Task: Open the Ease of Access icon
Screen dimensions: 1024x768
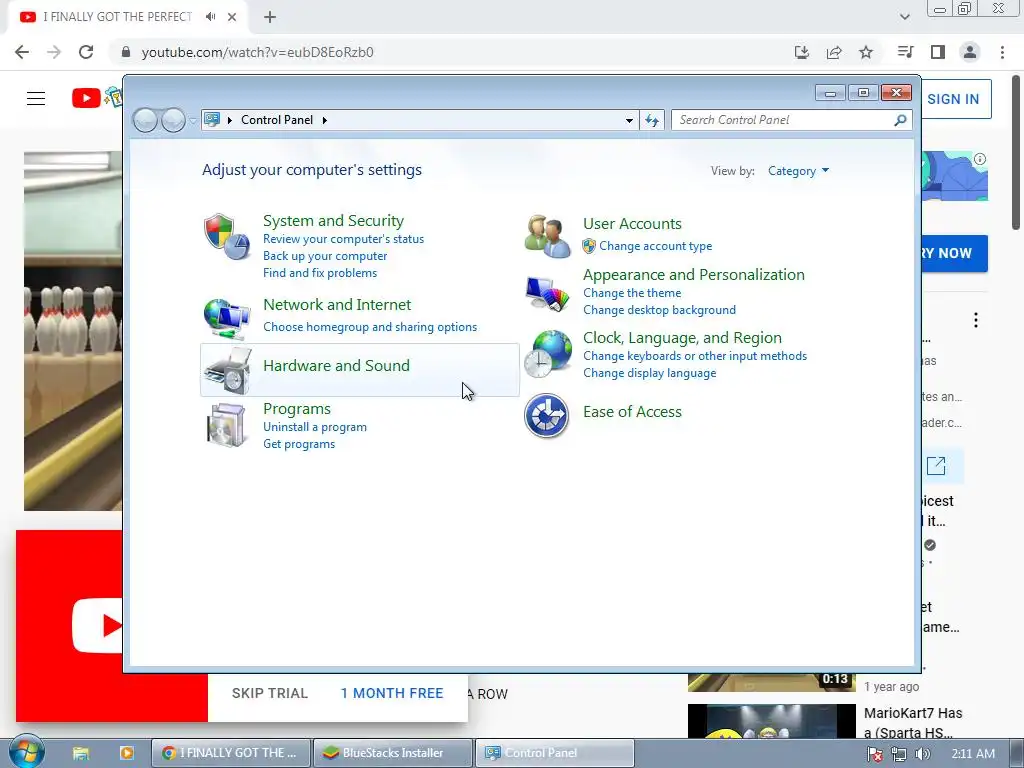Action: coord(547,415)
